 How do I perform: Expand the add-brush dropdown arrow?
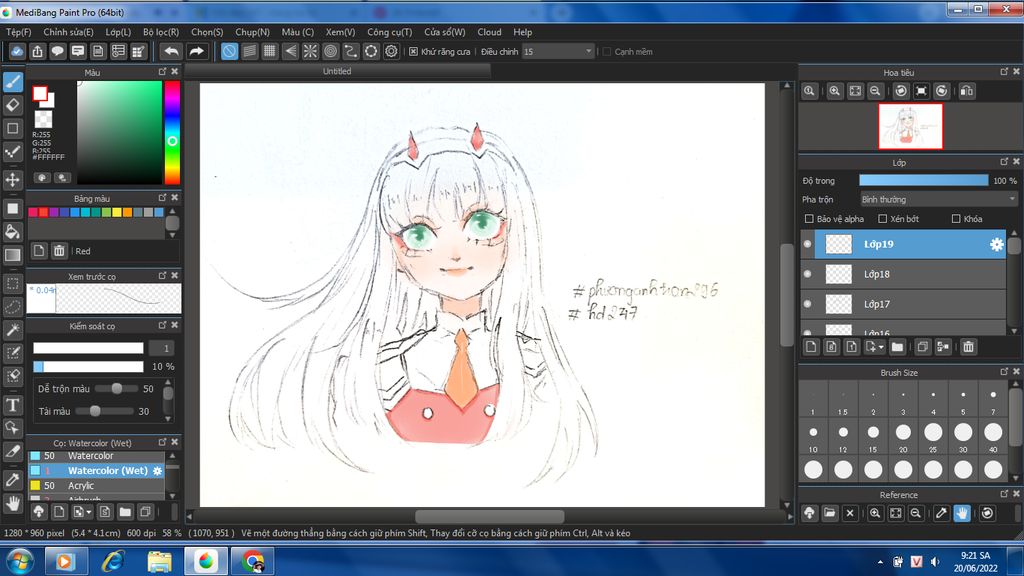pos(89,512)
